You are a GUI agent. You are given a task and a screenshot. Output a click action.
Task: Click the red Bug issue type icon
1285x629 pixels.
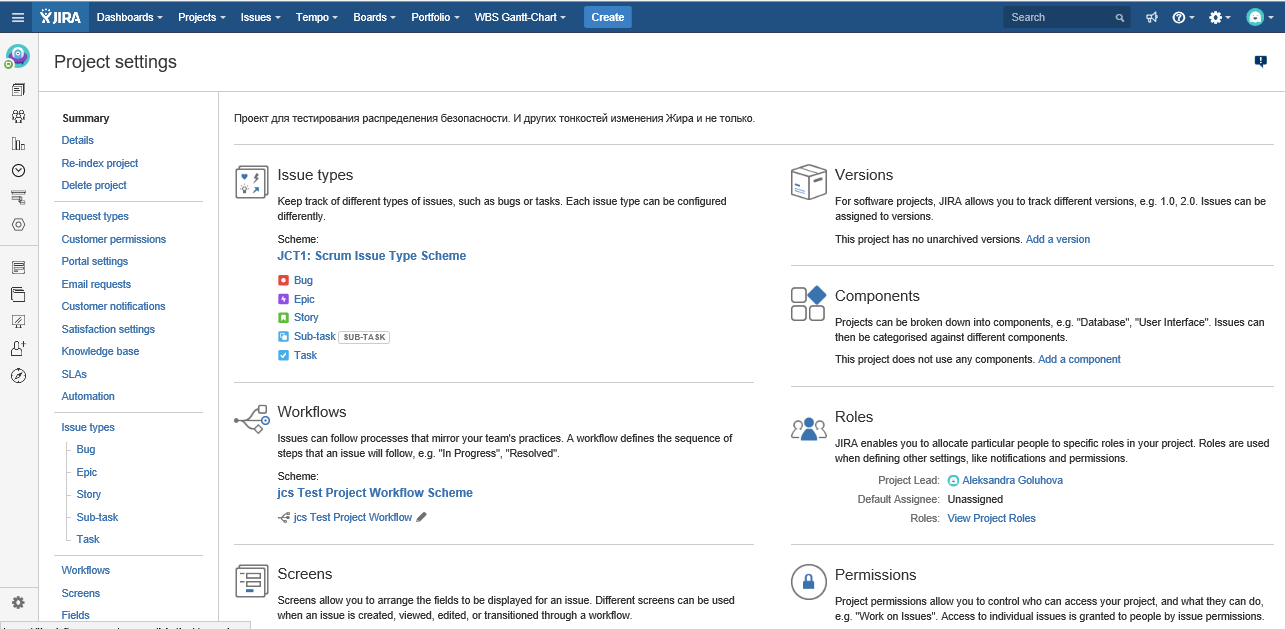[283, 281]
